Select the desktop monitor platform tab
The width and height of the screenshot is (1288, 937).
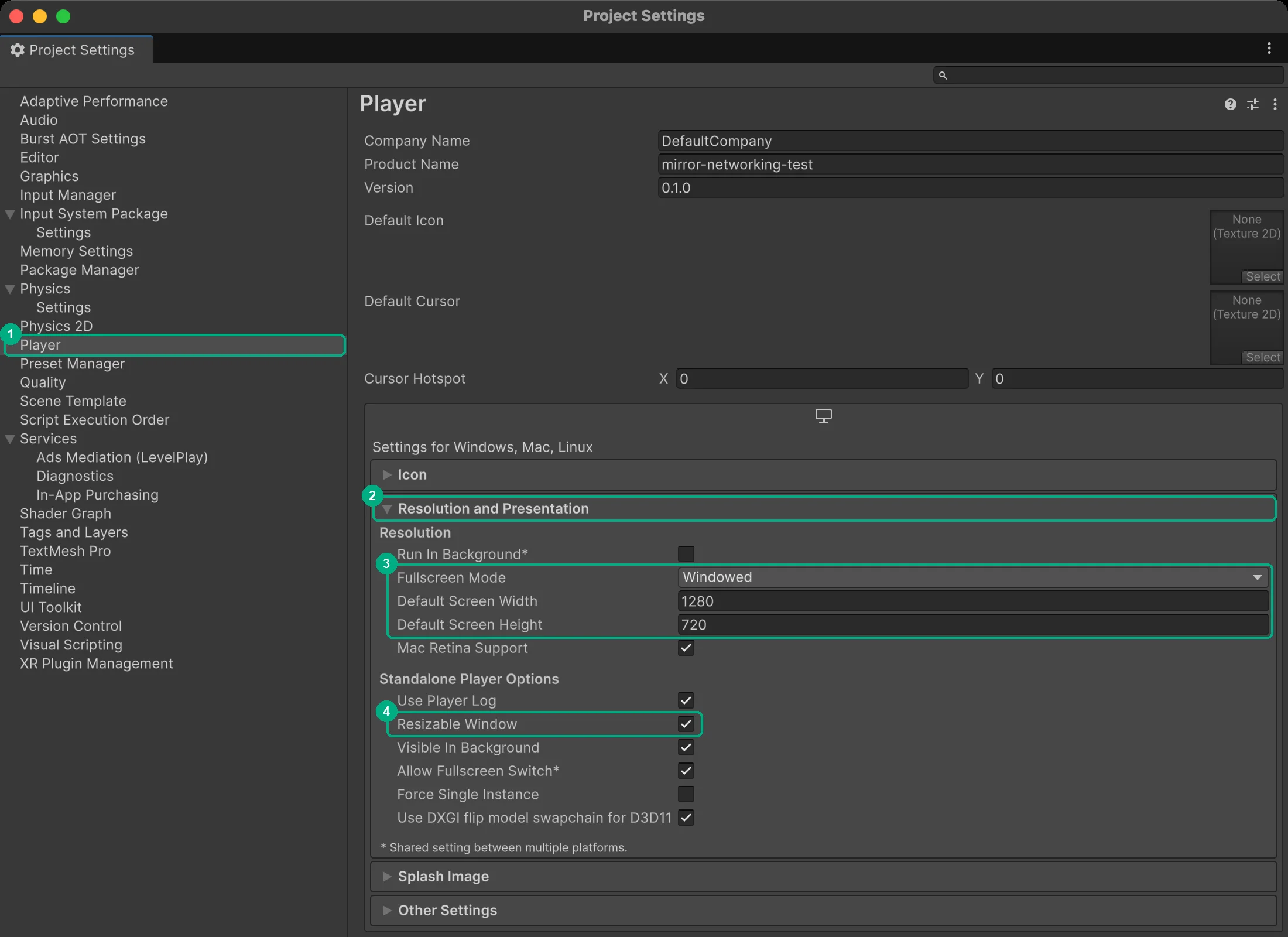[x=823, y=416]
